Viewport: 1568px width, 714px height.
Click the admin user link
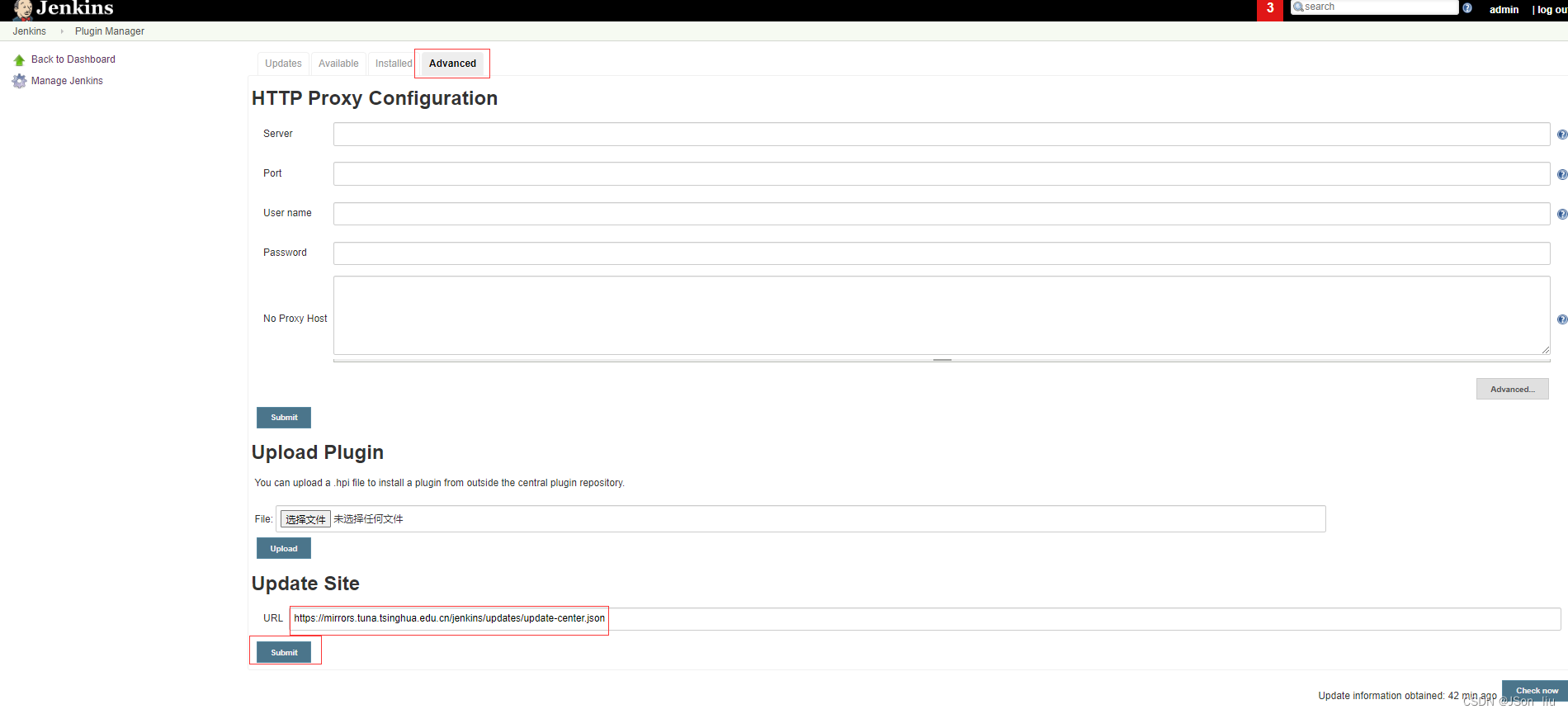click(1504, 10)
